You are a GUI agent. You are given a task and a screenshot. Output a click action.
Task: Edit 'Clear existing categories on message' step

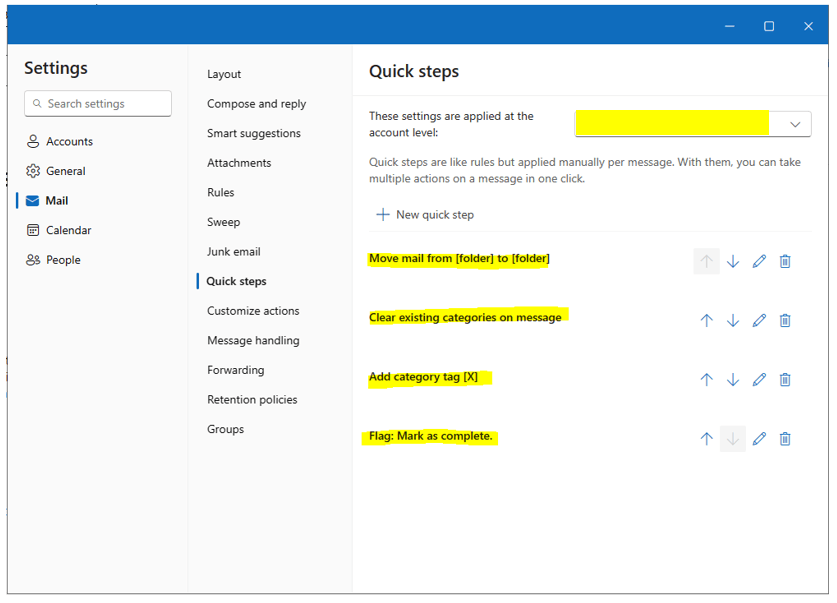[759, 321]
